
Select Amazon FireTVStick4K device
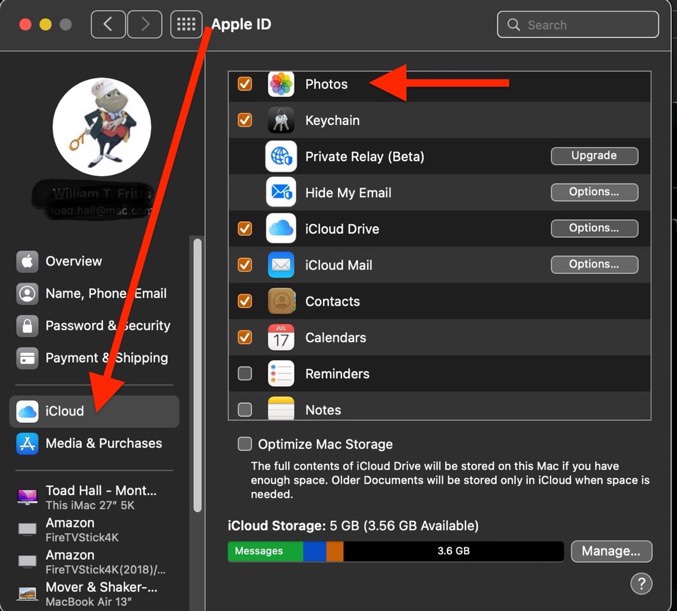coord(94,529)
